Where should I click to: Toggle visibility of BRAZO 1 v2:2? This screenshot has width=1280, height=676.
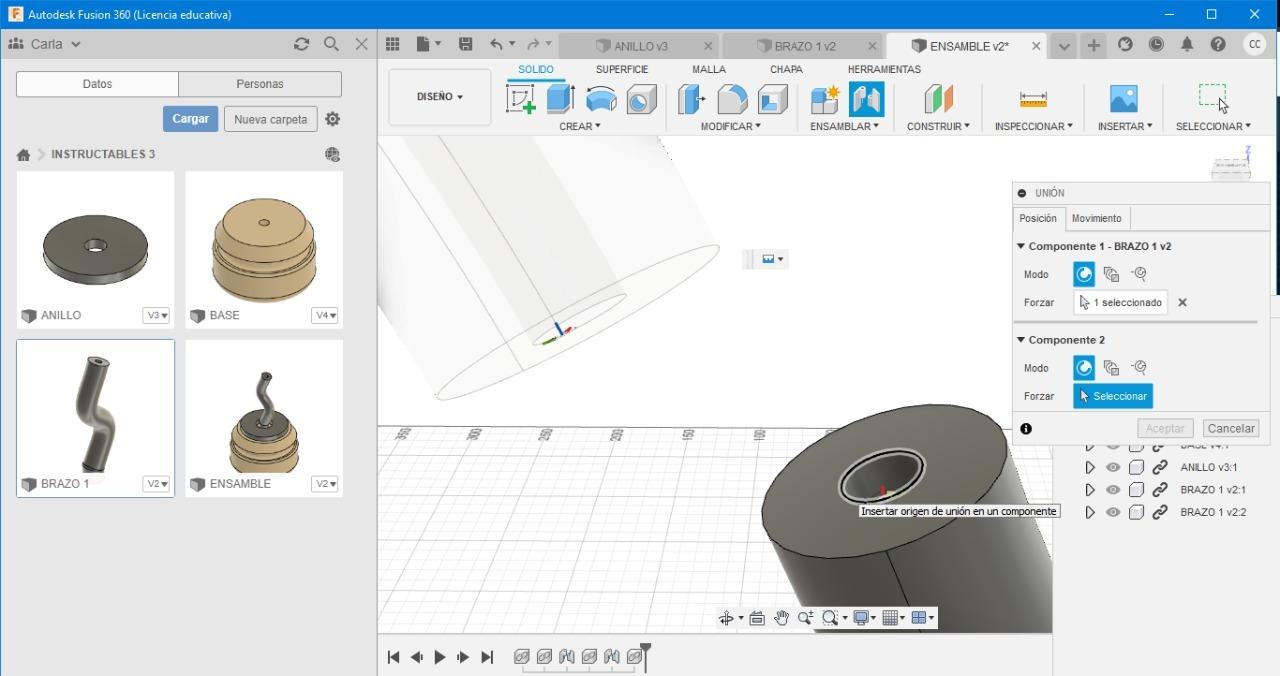coord(1113,512)
